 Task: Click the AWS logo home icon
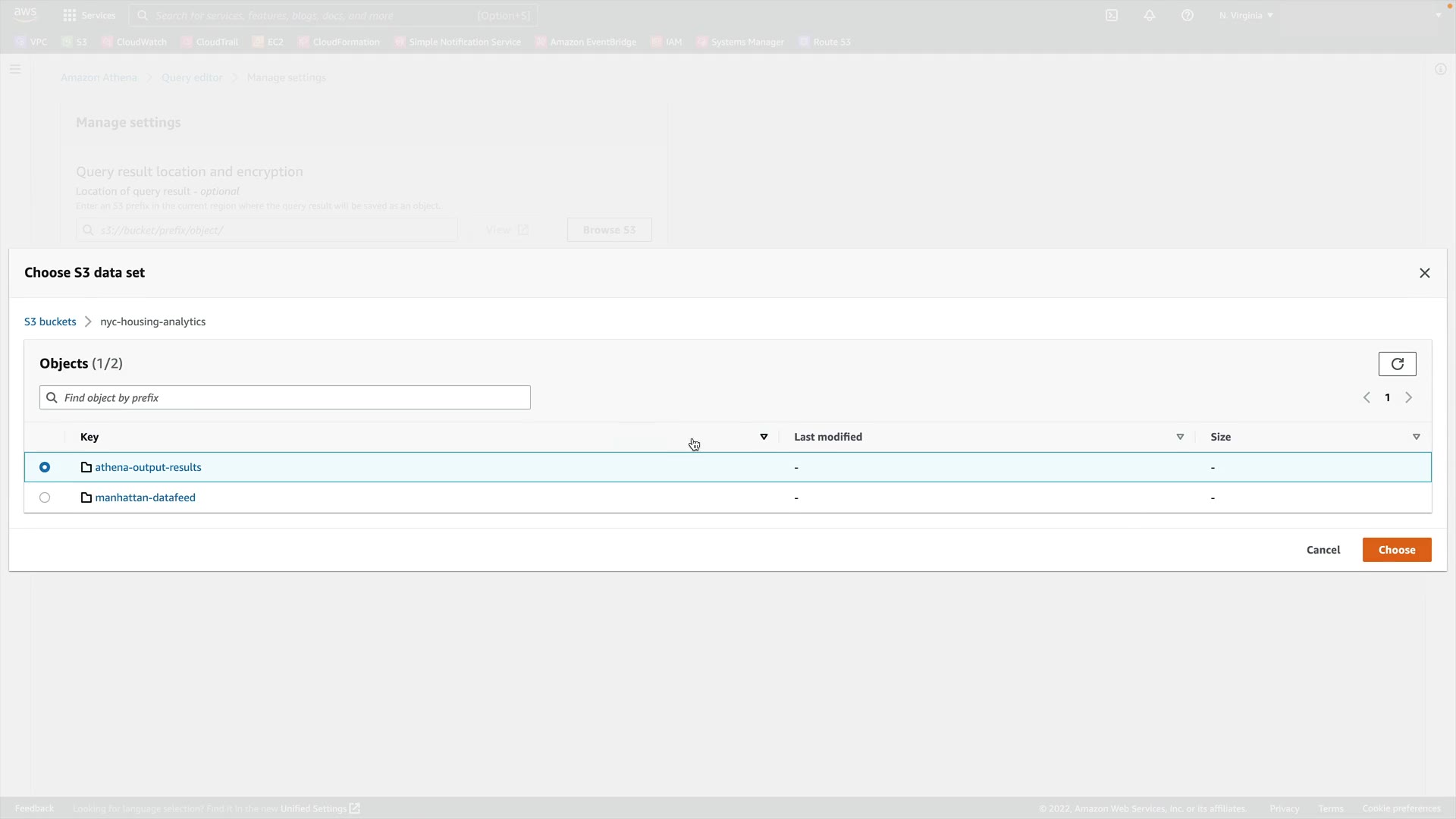(x=25, y=14)
